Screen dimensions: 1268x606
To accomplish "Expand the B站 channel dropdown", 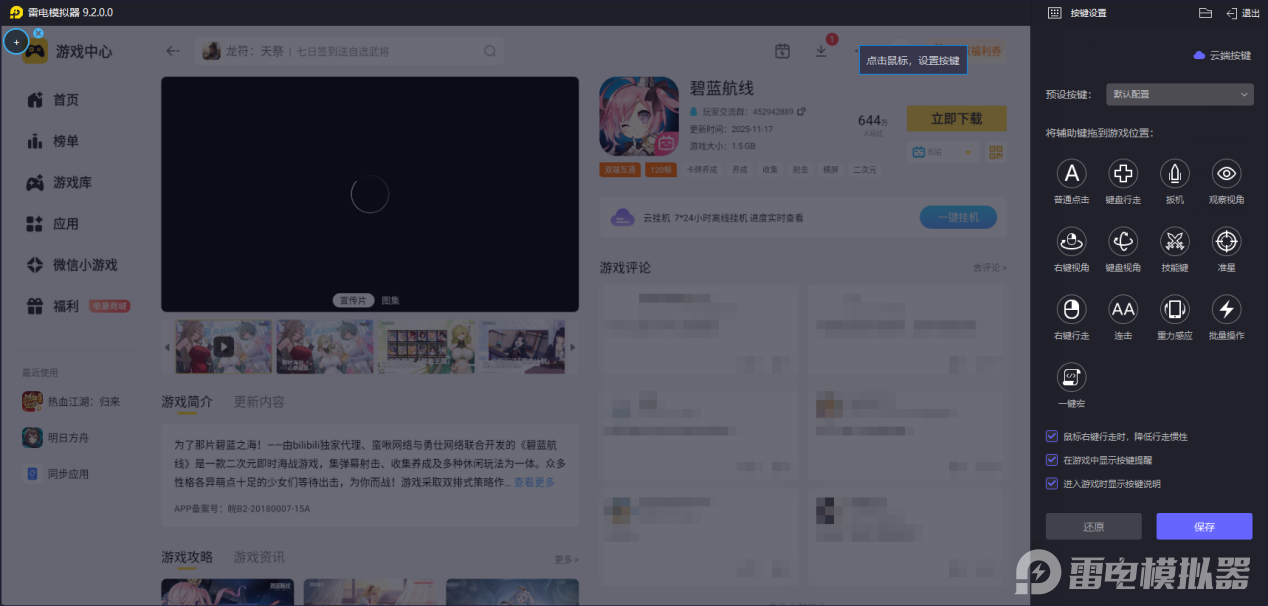I will pos(941,152).
